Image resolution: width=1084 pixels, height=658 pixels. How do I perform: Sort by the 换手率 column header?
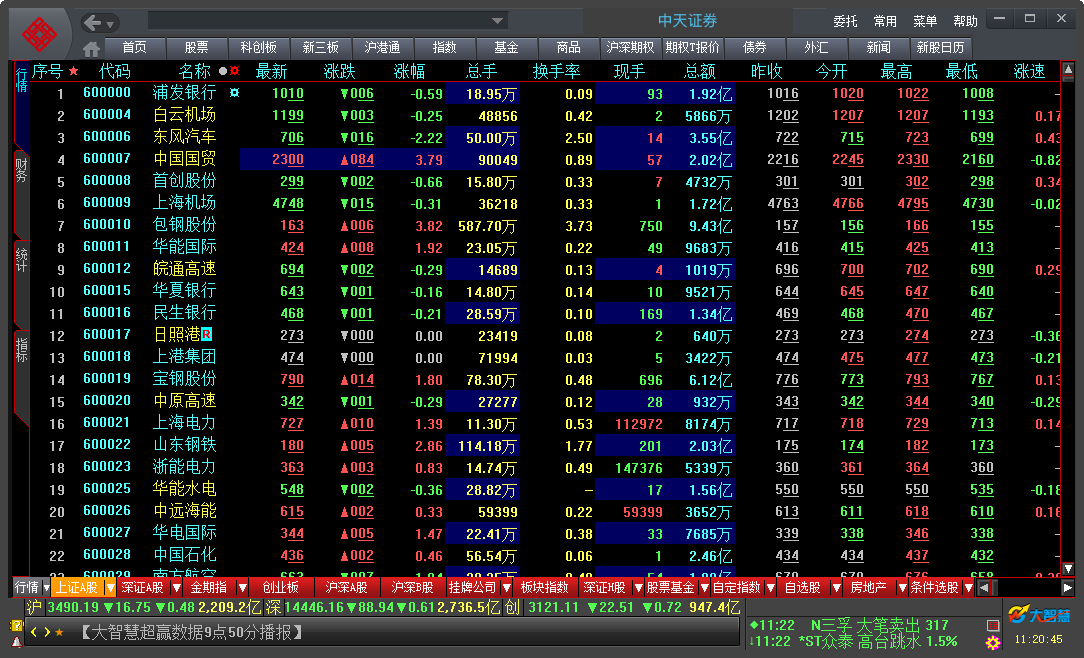click(557, 71)
